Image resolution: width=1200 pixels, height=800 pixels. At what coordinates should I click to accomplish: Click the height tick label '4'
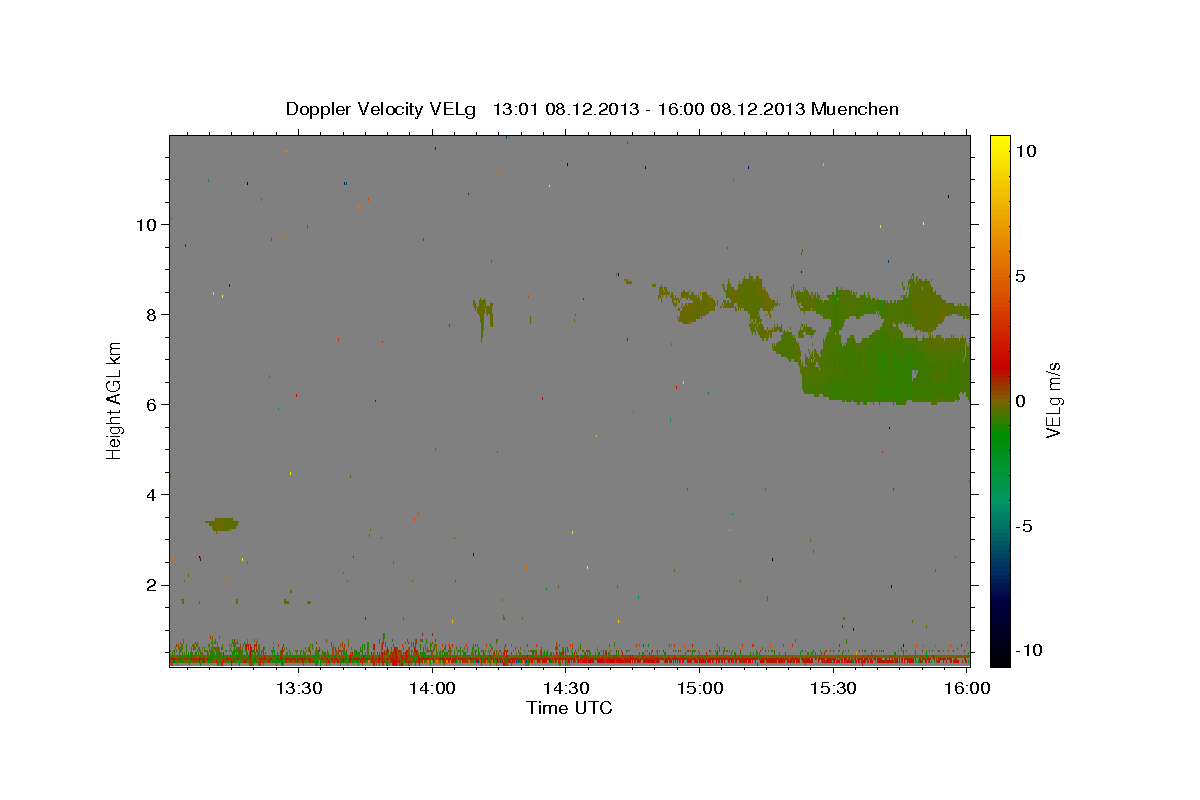(150, 494)
